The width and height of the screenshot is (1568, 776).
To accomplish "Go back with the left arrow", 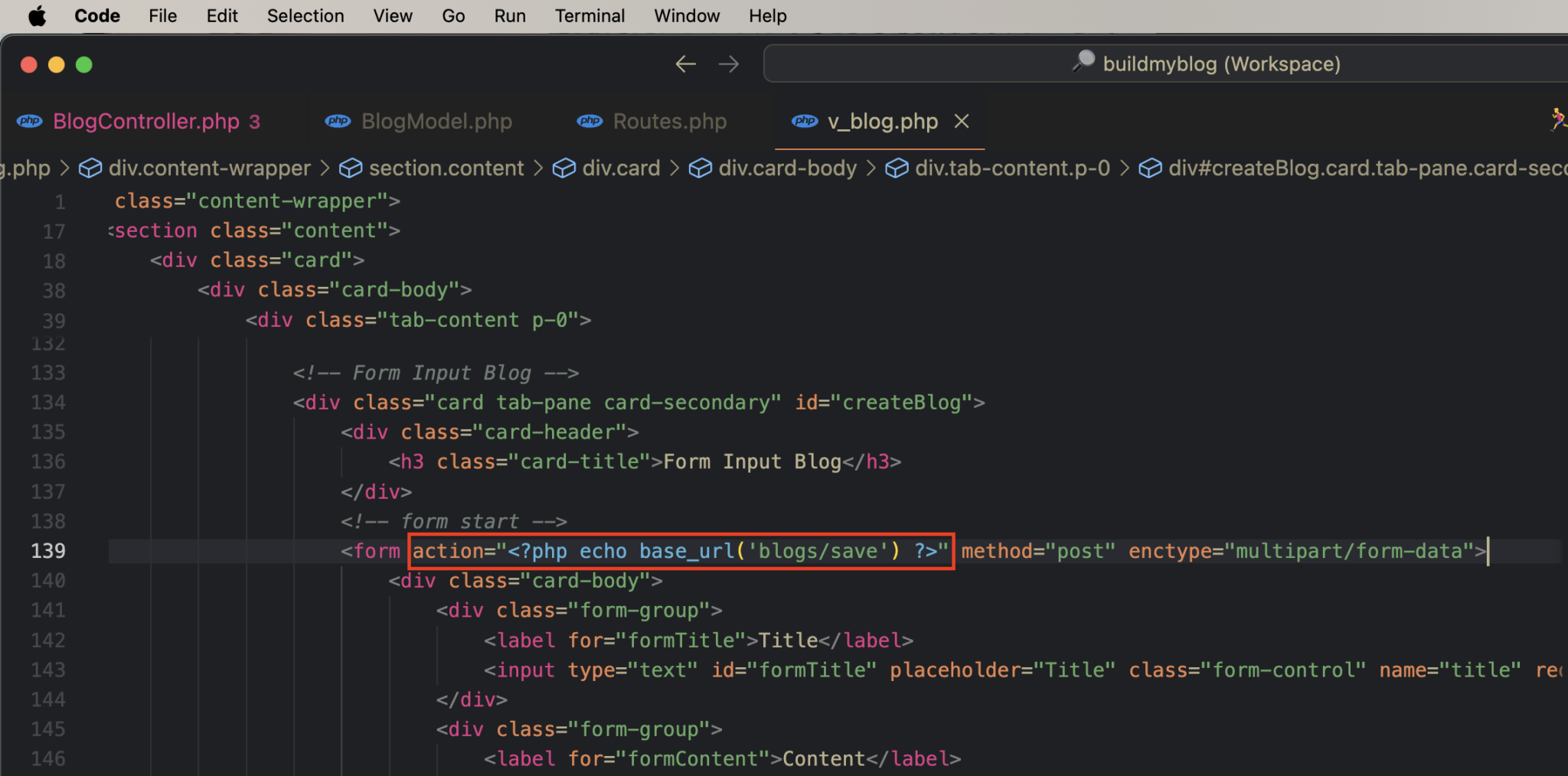I will pyautogui.click(x=685, y=64).
